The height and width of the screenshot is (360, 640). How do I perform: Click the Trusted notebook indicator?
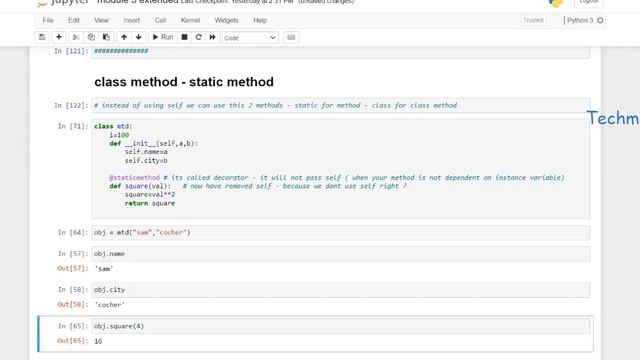click(x=533, y=20)
